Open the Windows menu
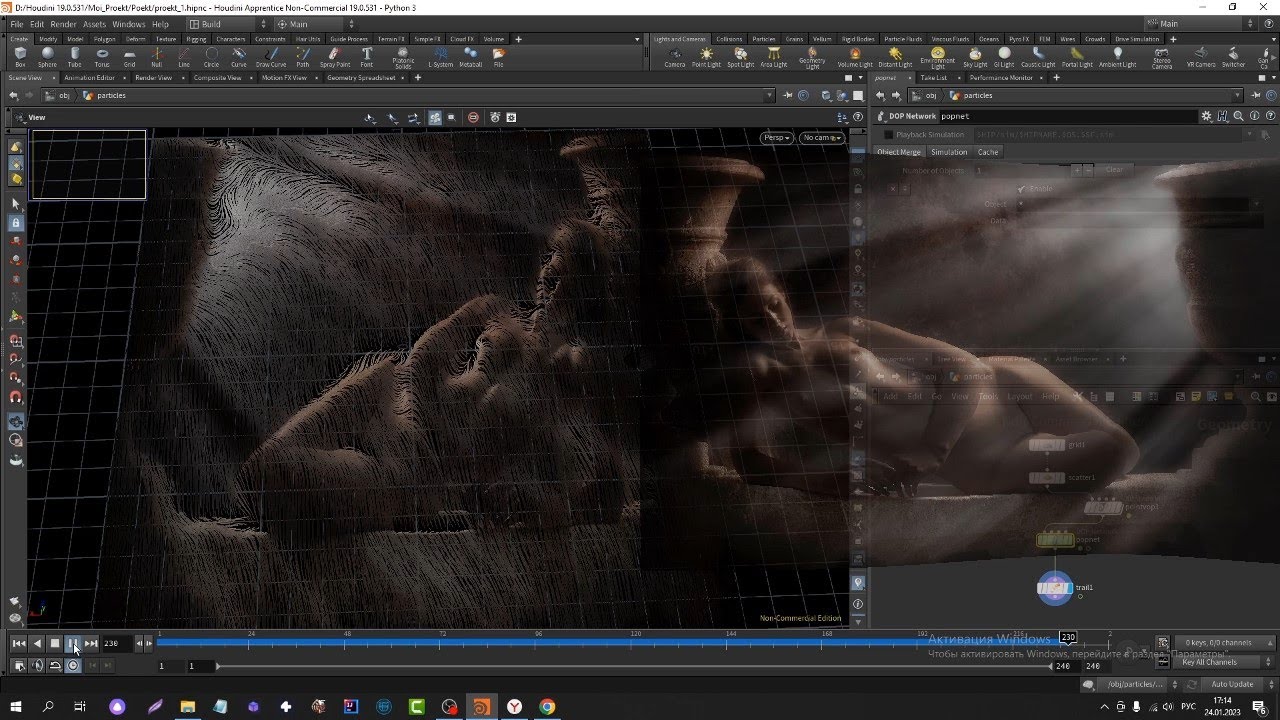 pyautogui.click(x=128, y=24)
